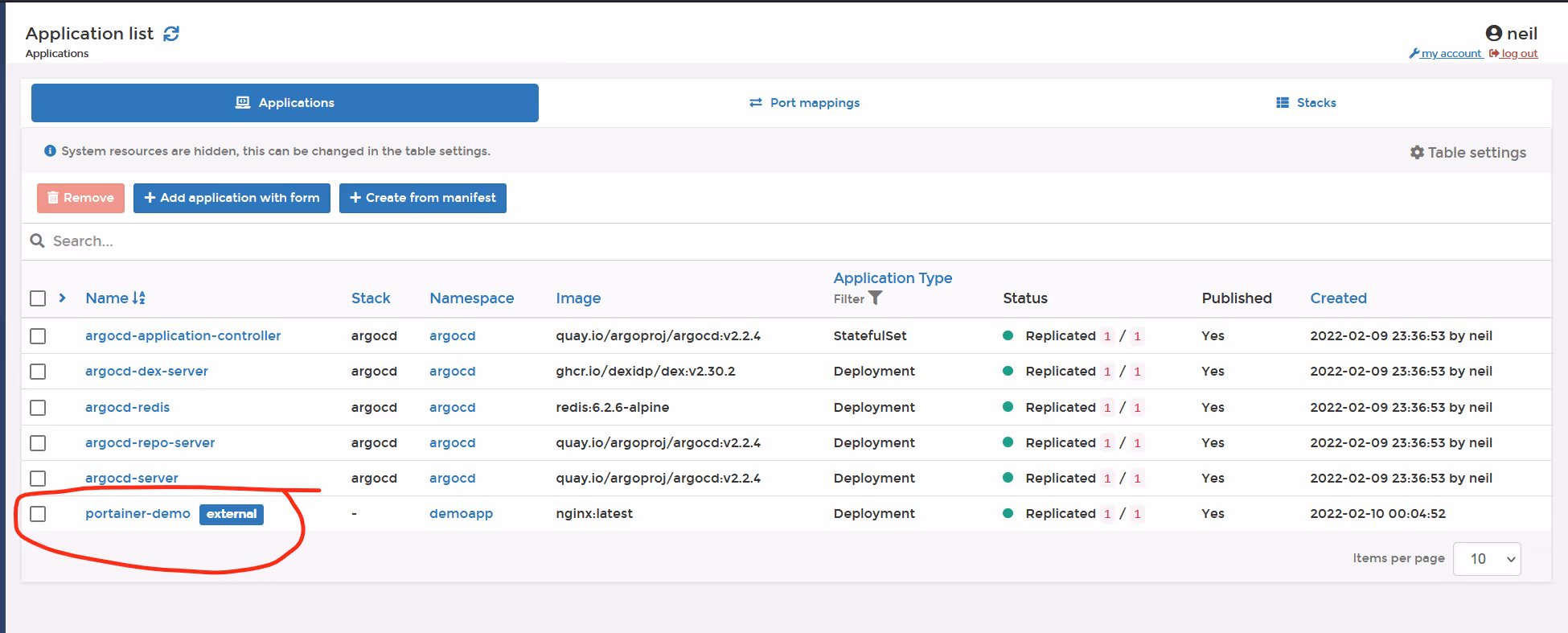Check the argocd-dex-server row checkbox
This screenshot has width=1568, height=633.
tap(38, 372)
